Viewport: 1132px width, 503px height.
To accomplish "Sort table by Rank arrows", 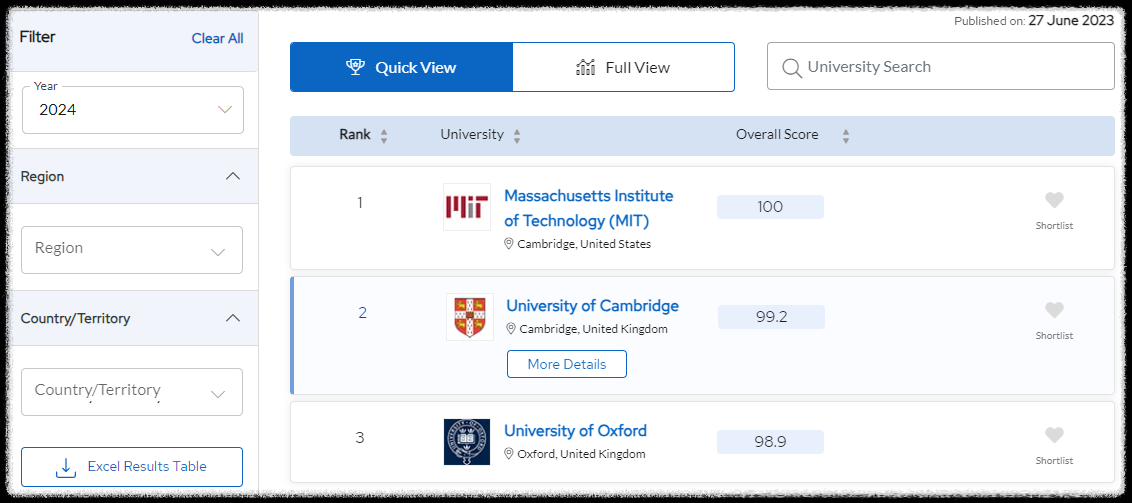I will click(x=384, y=136).
